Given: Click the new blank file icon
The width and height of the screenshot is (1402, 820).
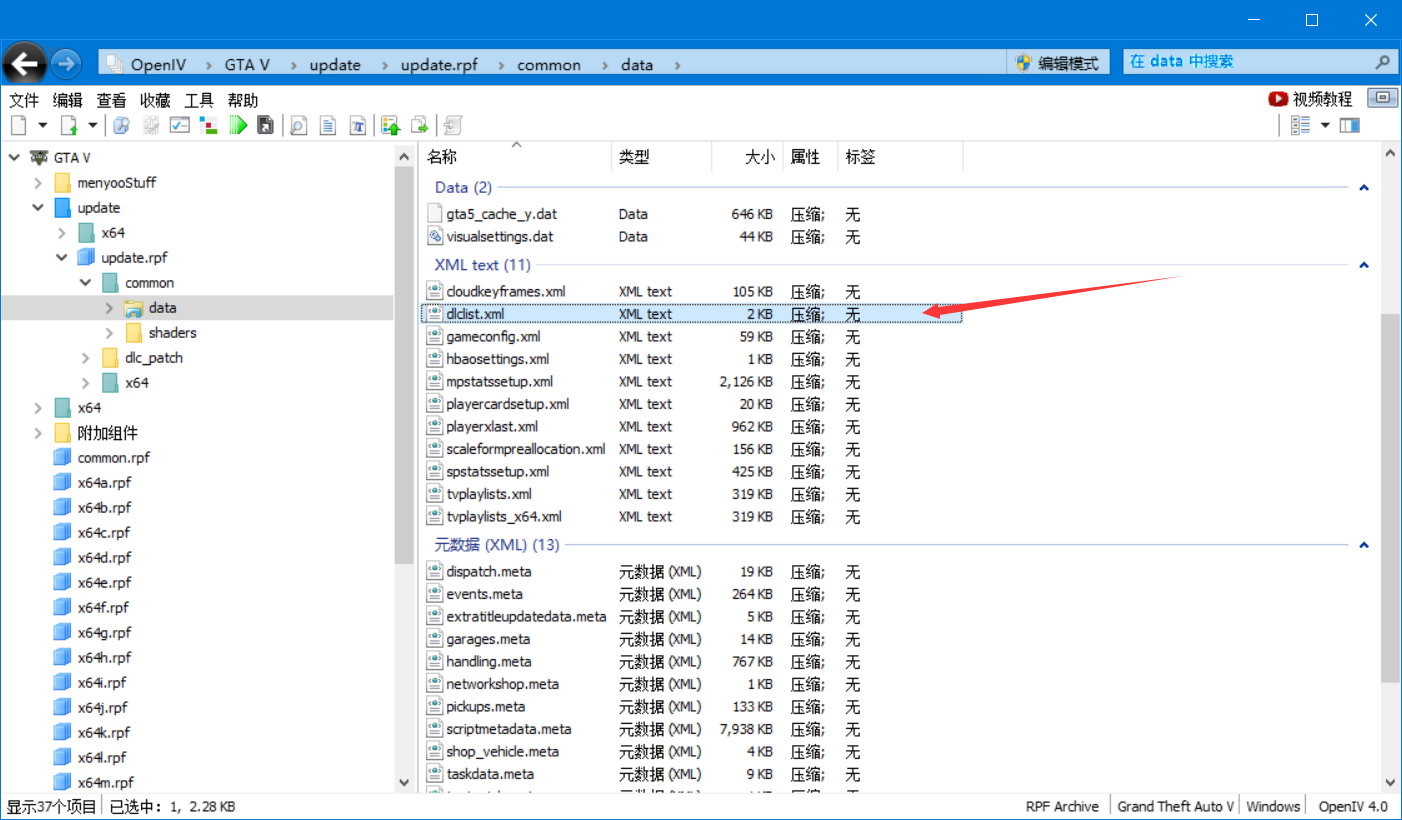Looking at the screenshot, I should pyautogui.click(x=18, y=125).
